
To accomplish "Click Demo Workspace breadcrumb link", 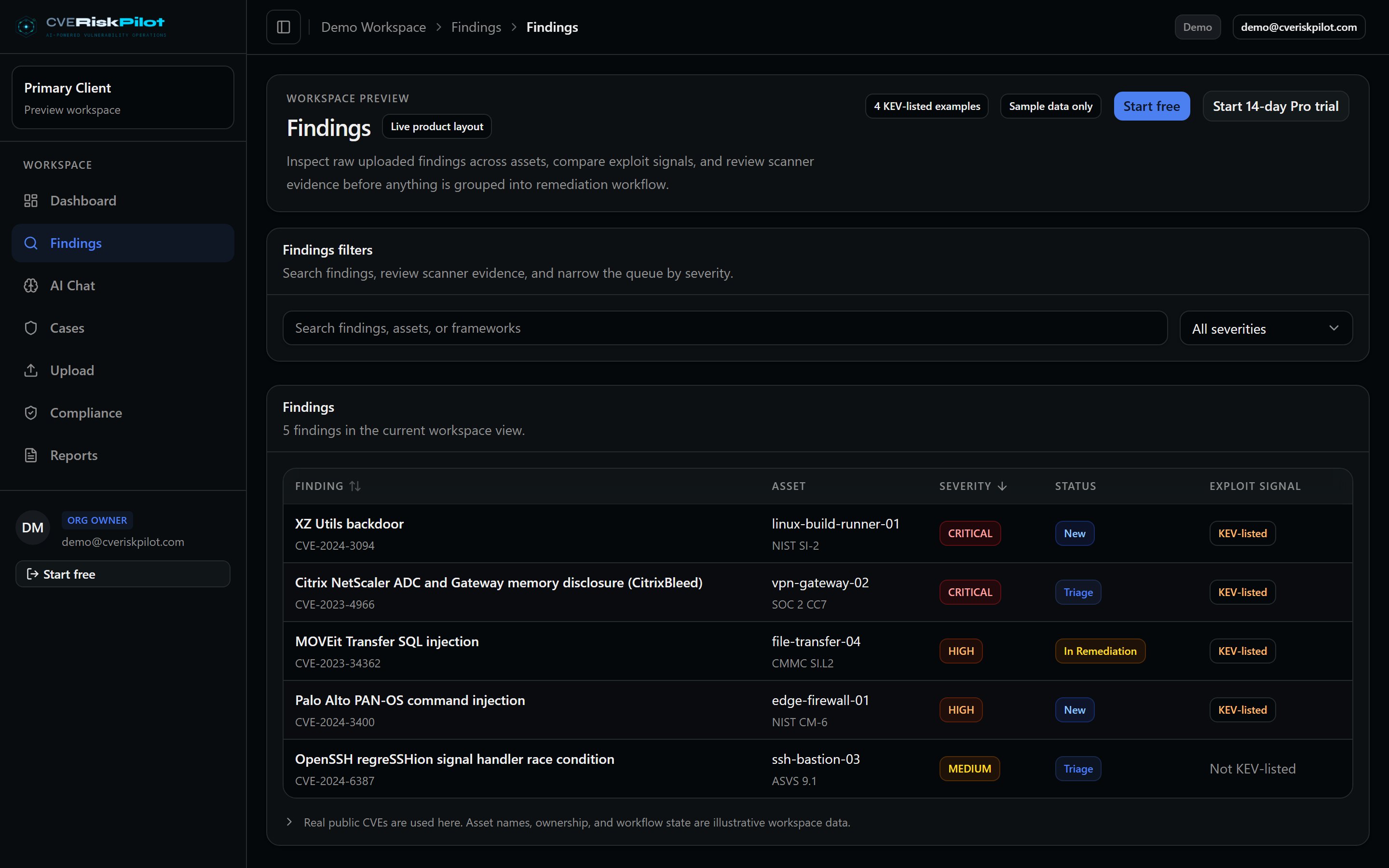I will click(x=374, y=27).
